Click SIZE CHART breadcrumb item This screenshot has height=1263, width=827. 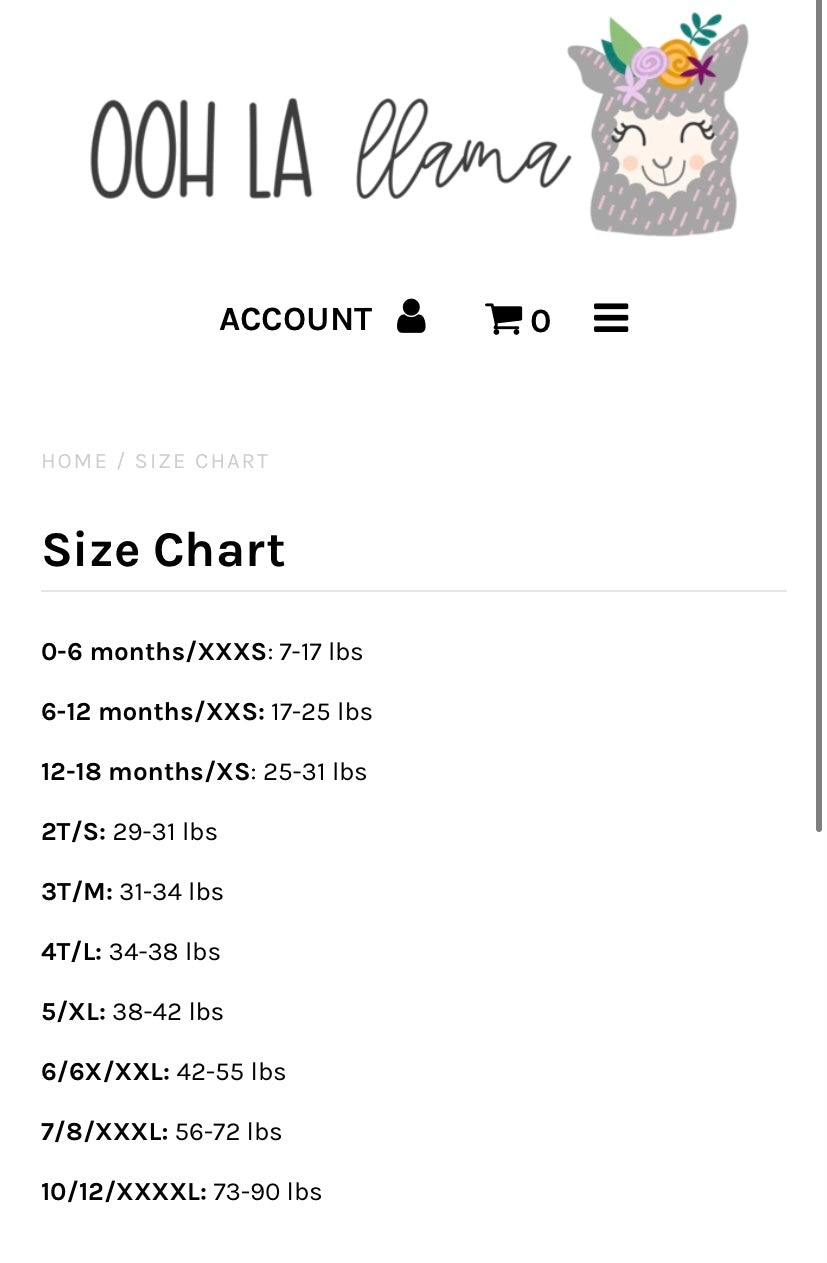(x=202, y=461)
